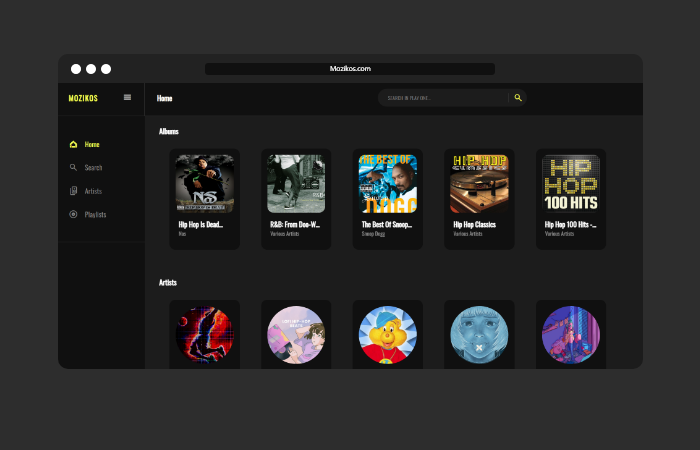This screenshot has height=450, width=700.
Task: Select the yellow bear artist avatar
Action: tap(388, 335)
